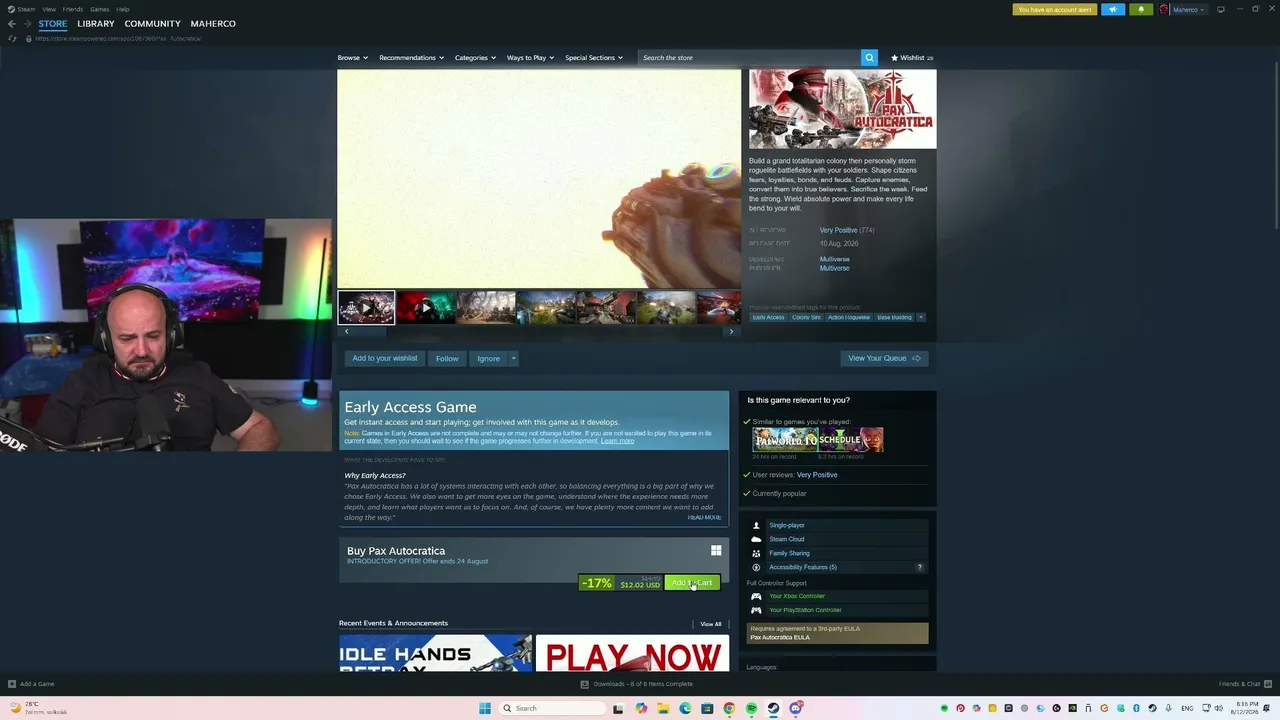
Task: Open the Games menu
Action: point(100,9)
